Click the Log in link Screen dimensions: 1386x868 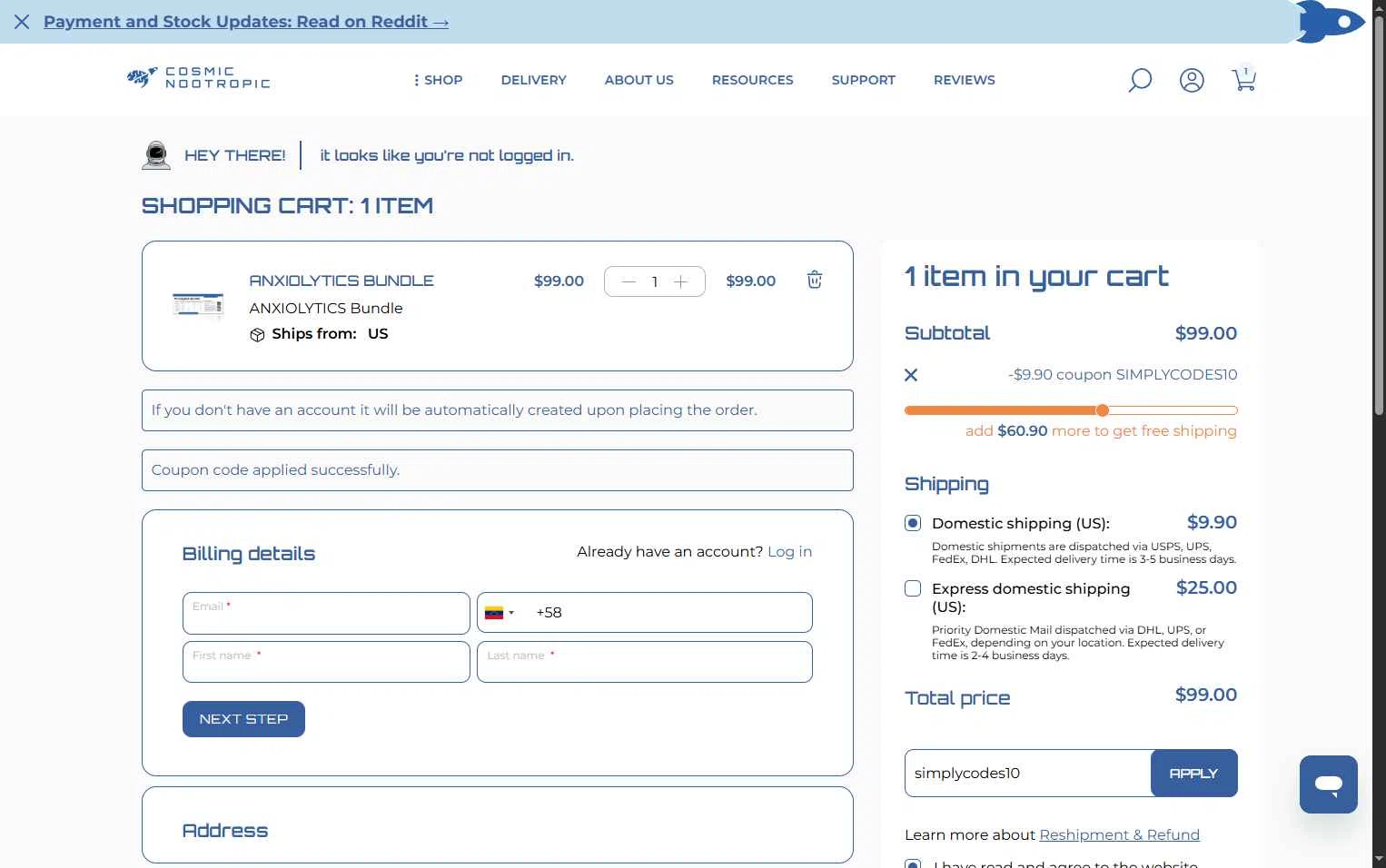point(789,551)
